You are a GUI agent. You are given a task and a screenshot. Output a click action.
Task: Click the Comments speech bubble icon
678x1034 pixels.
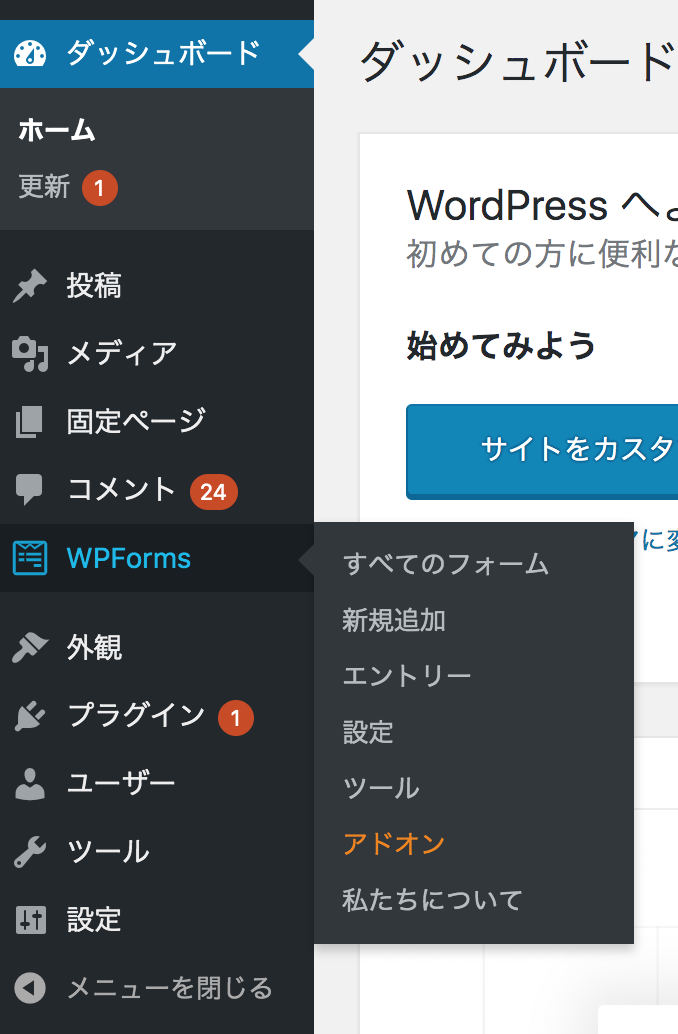point(30,489)
